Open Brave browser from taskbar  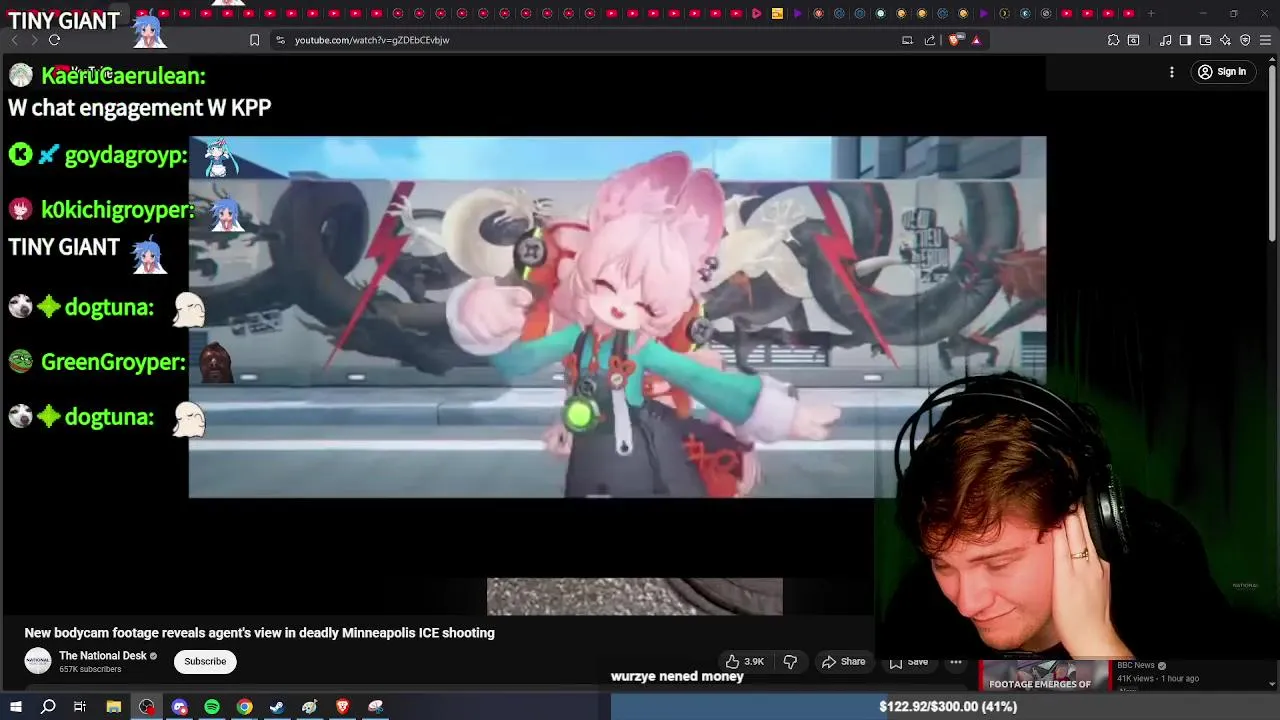tap(343, 706)
